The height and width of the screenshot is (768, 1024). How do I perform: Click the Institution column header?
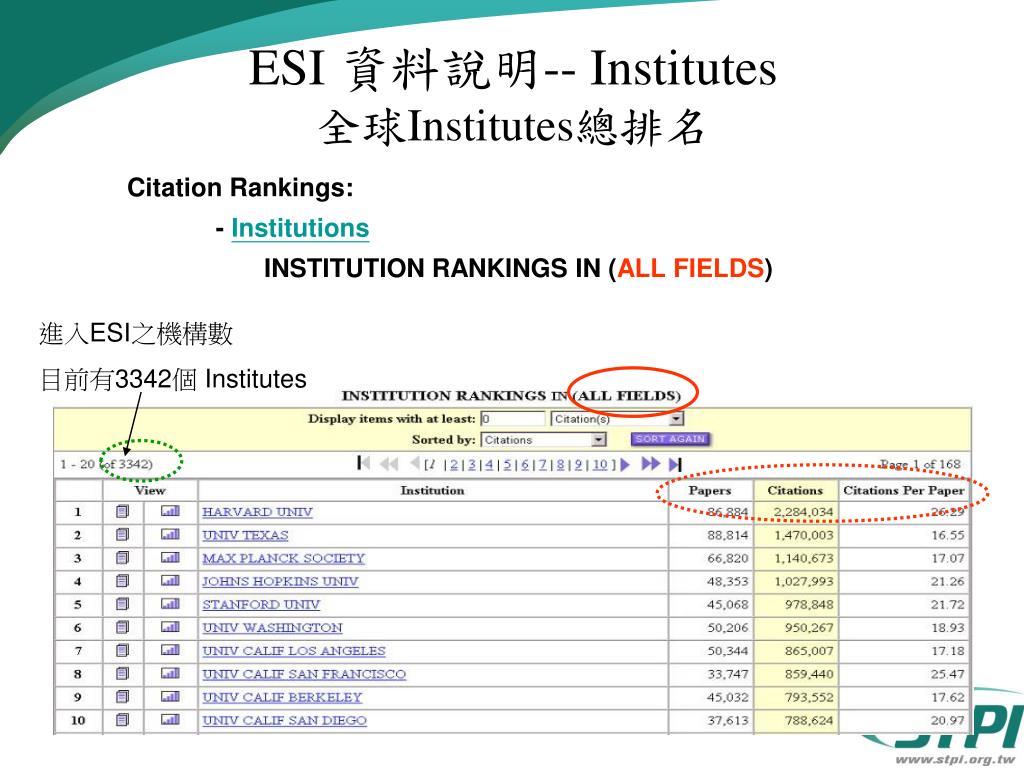432,490
